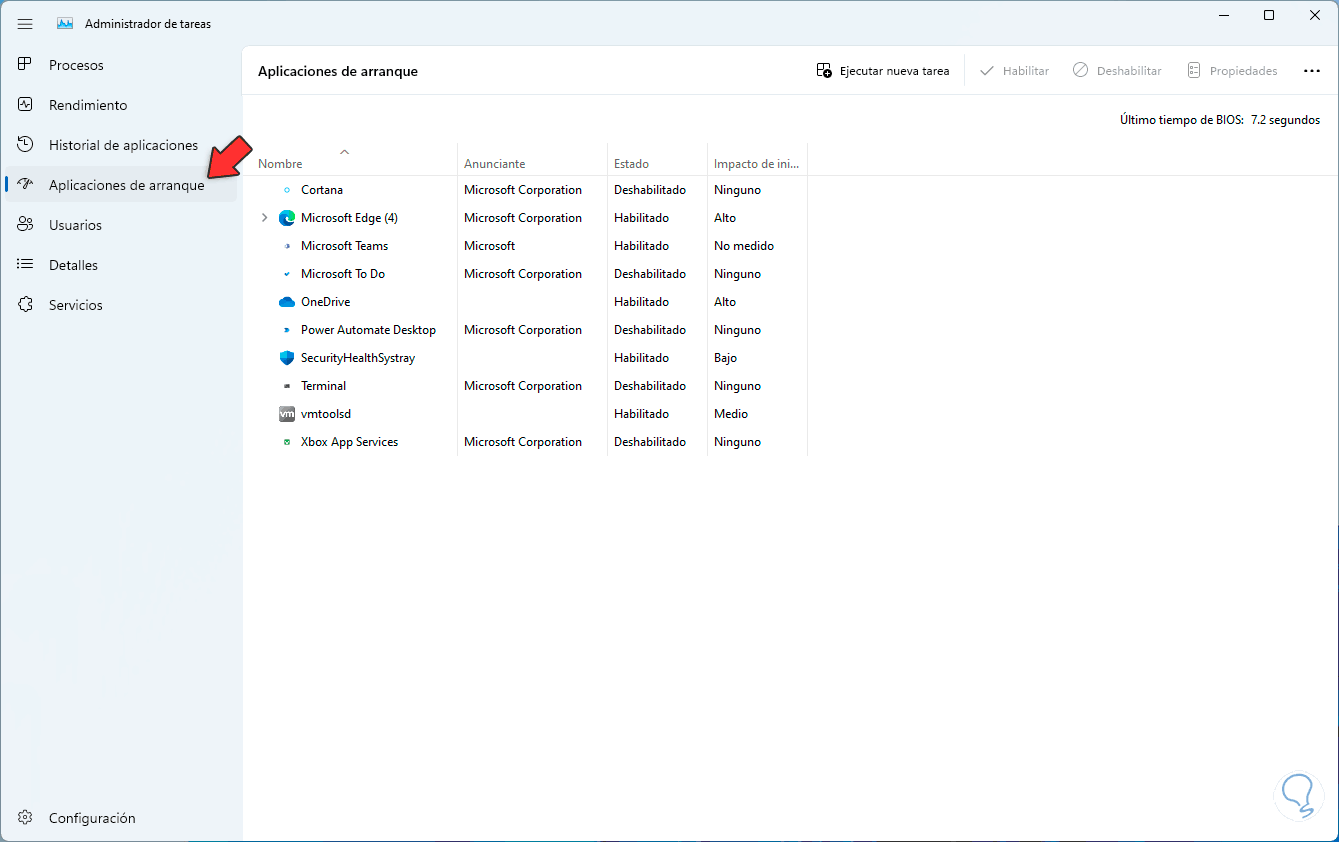Viewport: 1339px width, 842px height.
Task: Click the vmtoolsd VMware icon
Action: tap(287, 414)
